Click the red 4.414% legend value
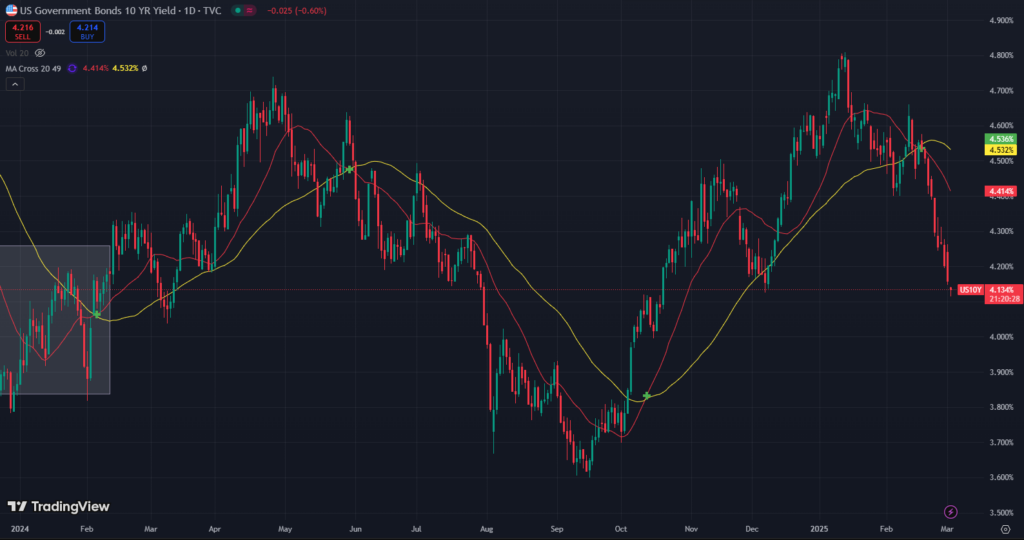This screenshot has width=1024, height=540. click(95, 68)
